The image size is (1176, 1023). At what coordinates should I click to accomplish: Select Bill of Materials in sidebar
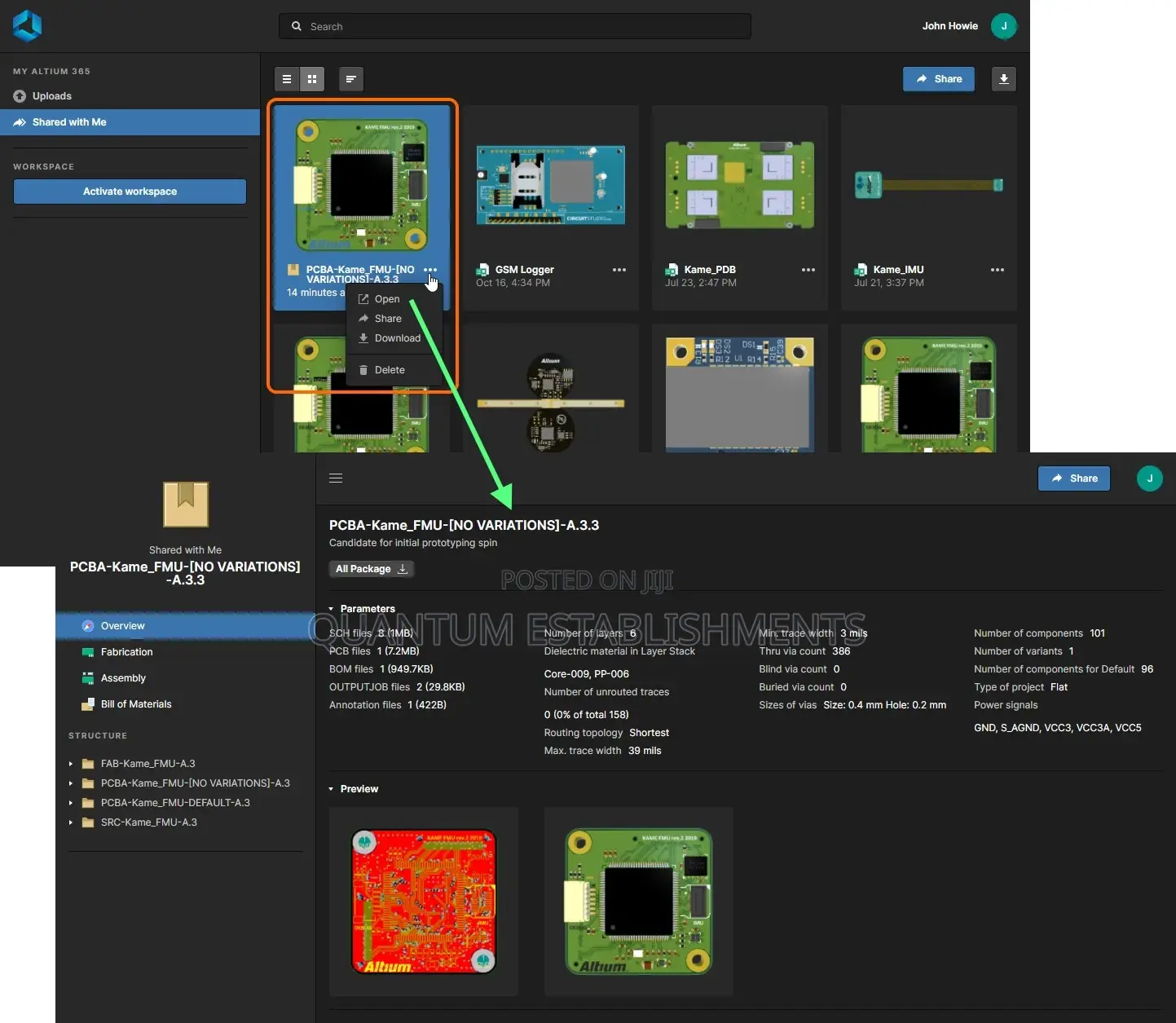[x=186, y=704]
